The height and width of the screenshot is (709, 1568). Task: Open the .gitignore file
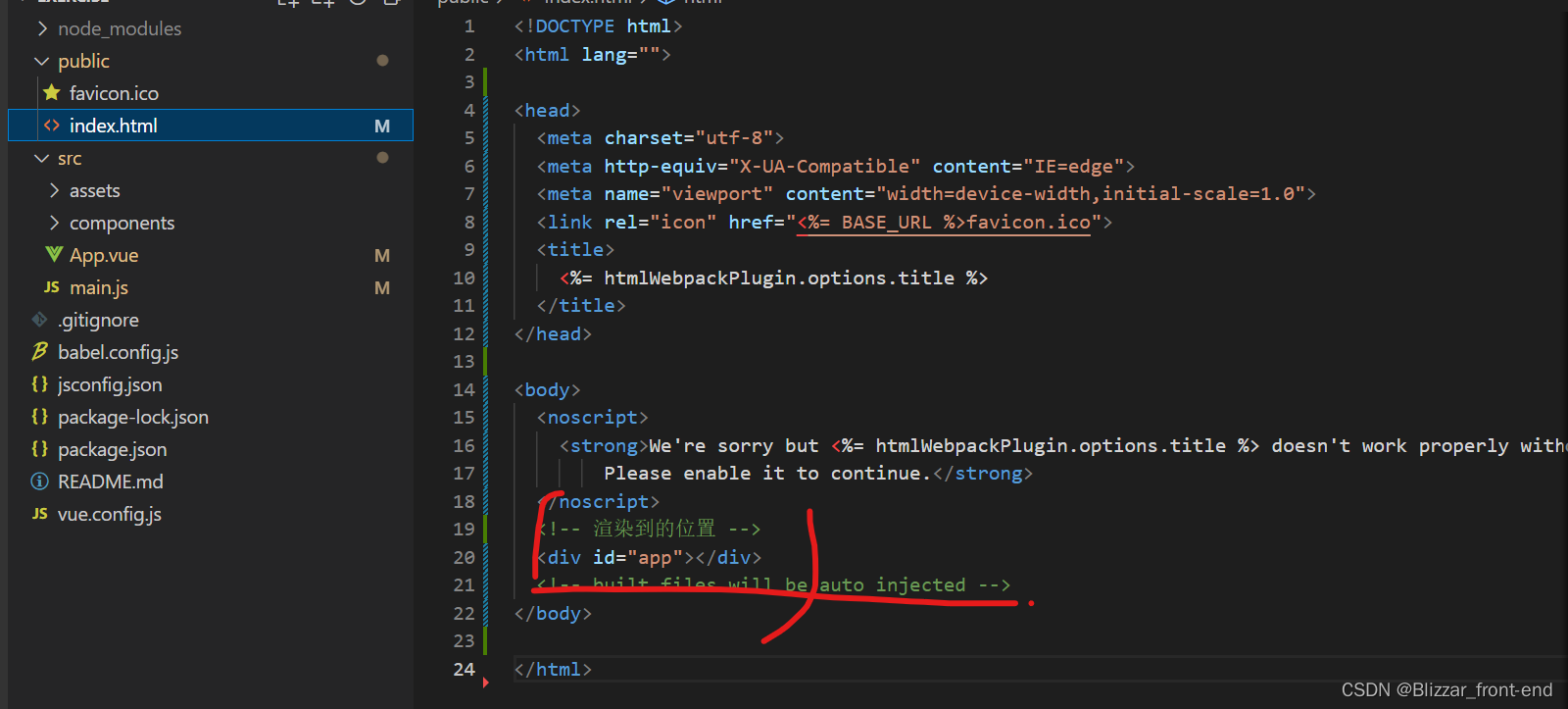pos(98,320)
